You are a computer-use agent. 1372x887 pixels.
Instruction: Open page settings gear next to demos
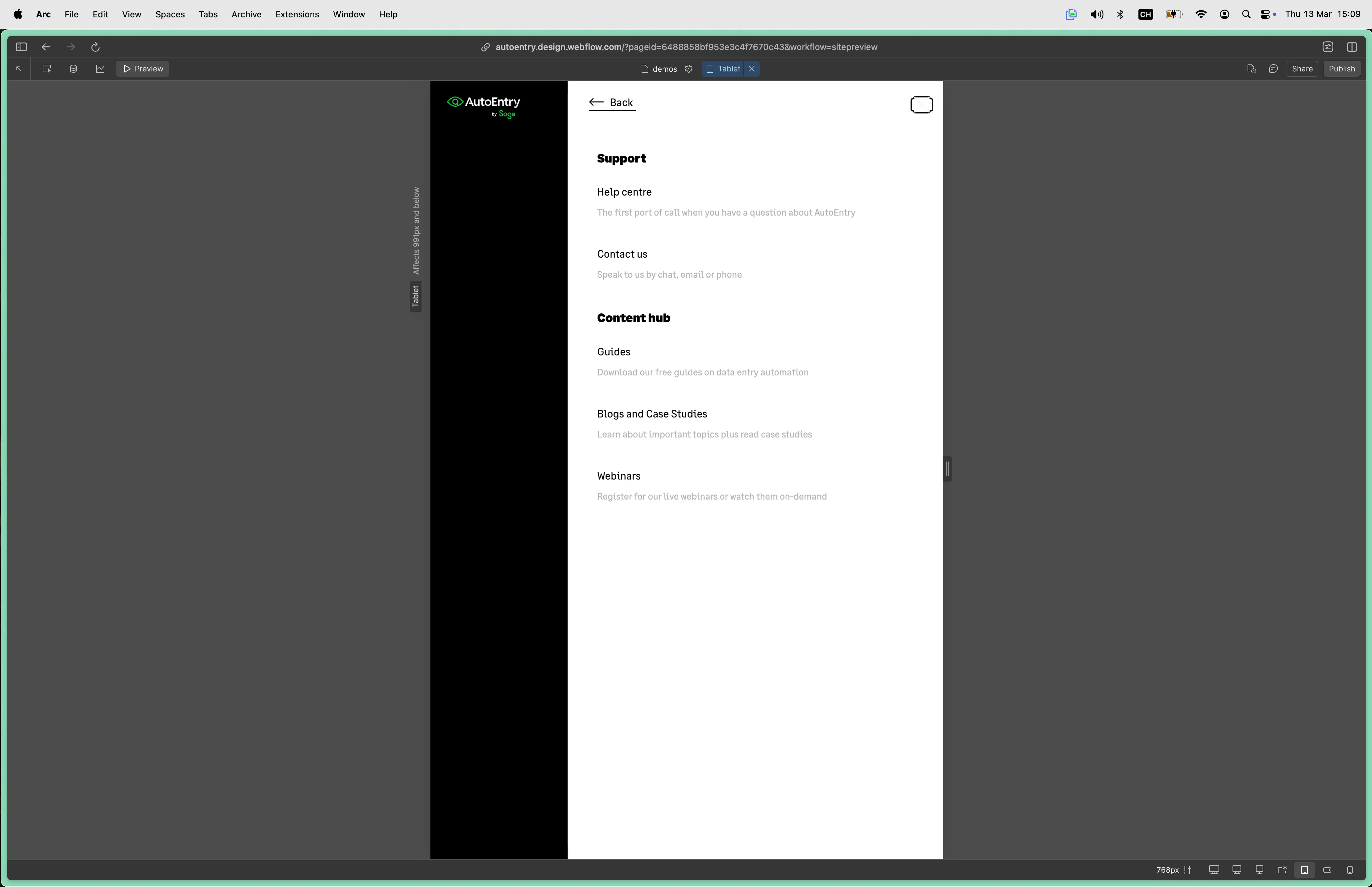[689, 68]
